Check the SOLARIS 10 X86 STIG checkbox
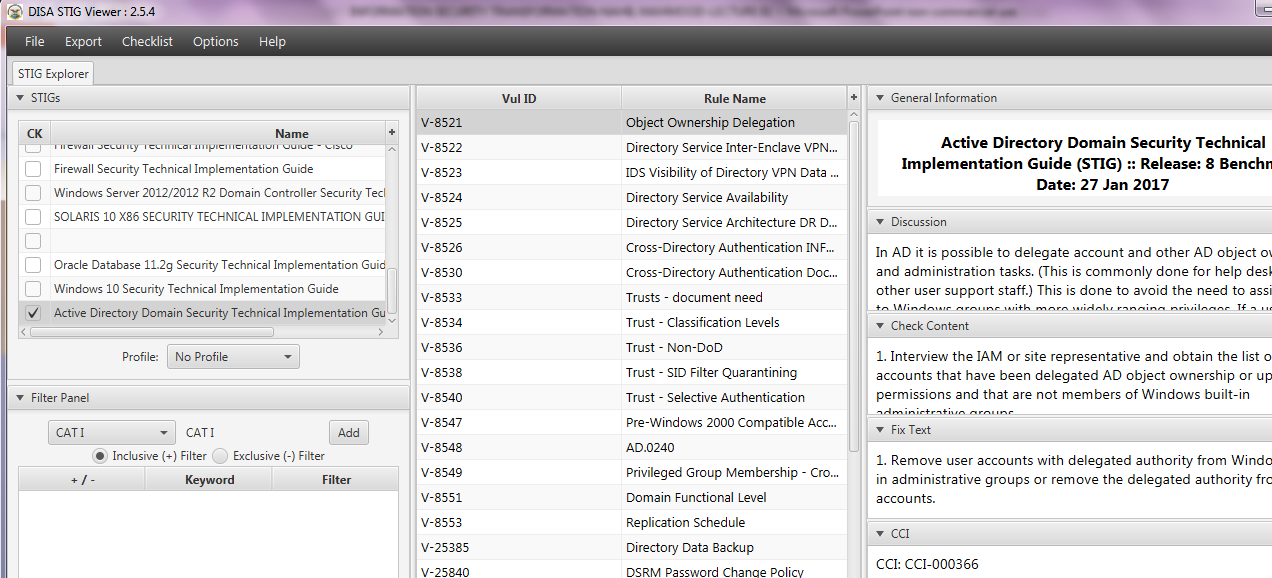The width and height of the screenshot is (1272, 578). (33, 217)
